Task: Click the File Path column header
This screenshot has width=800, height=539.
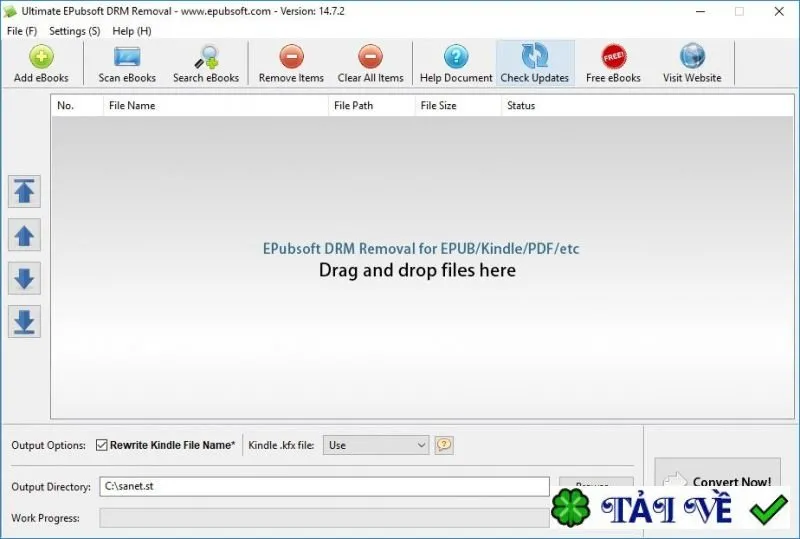Action: [371, 106]
